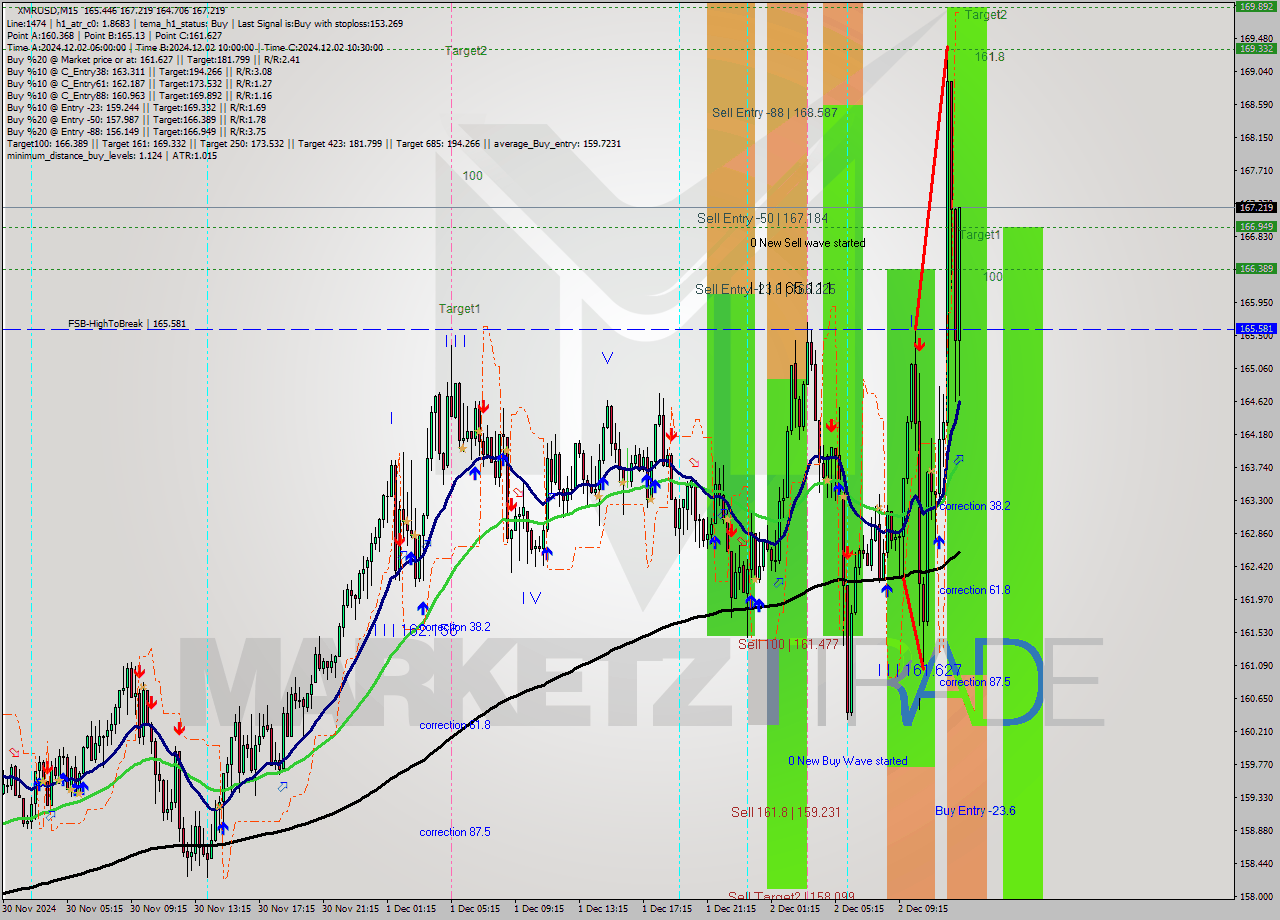
Task: Click the 'correction 87.5' label beside 161.627
Action: tap(975, 682)
